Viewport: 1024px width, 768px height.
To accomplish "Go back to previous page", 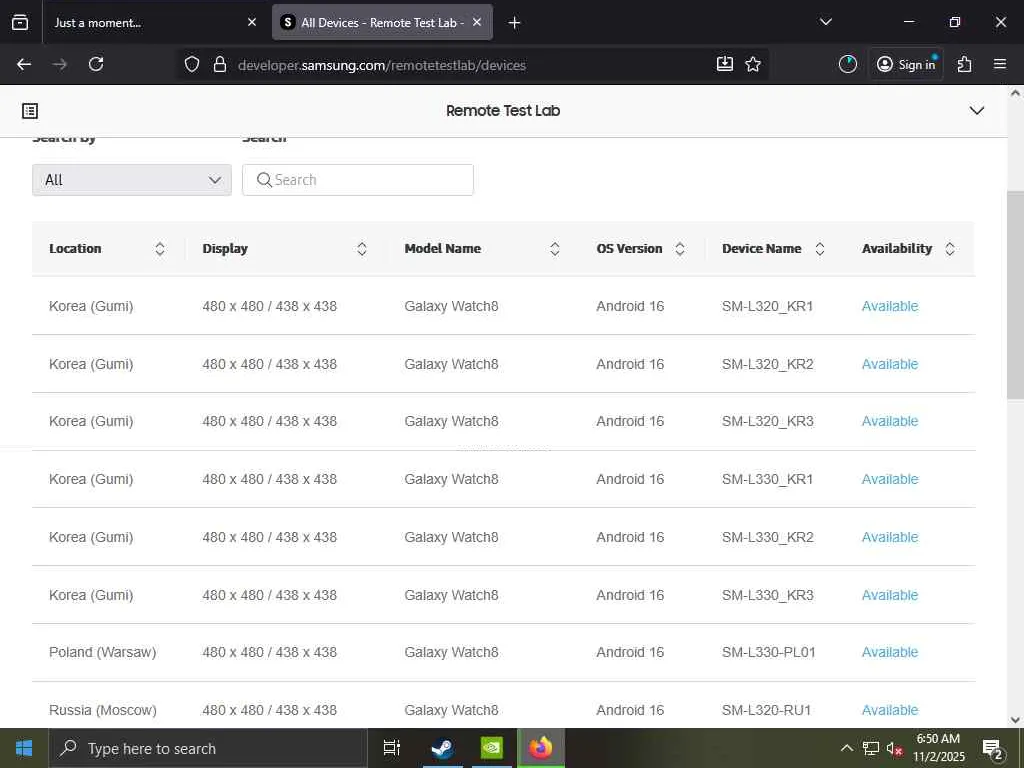I will pos(24,64).
